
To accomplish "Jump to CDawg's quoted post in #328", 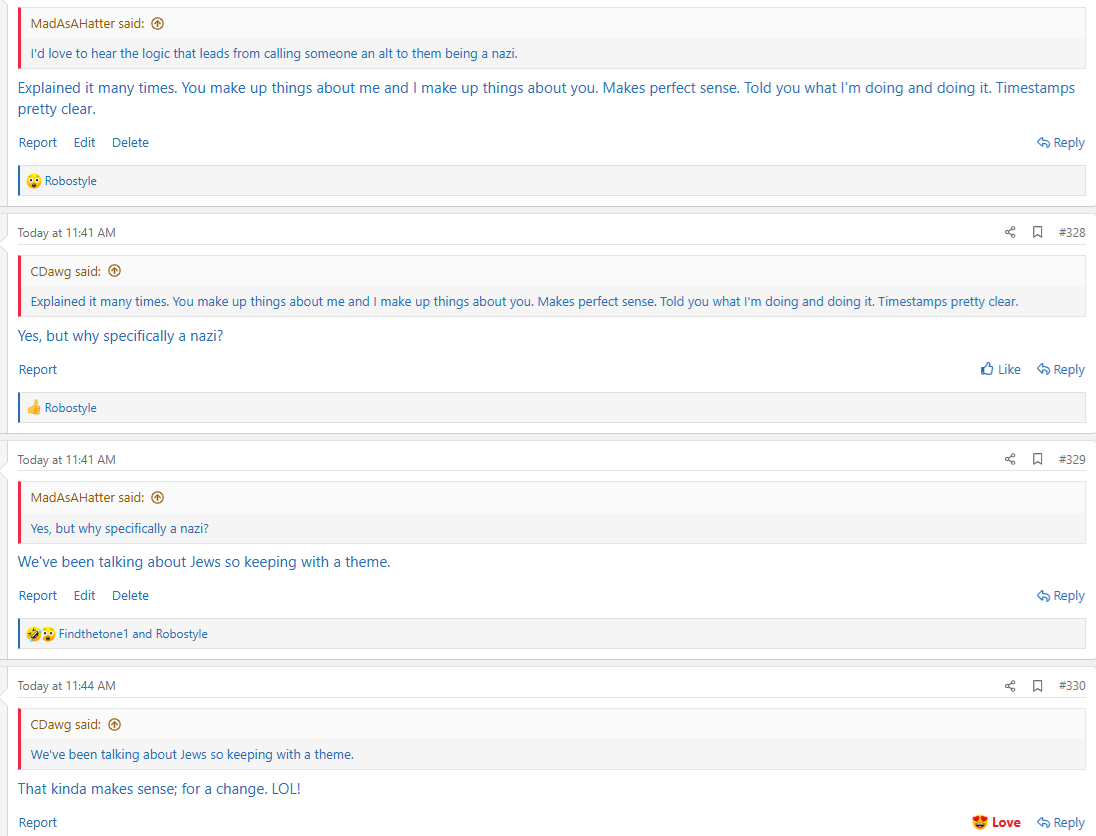I will coord(114,271).
